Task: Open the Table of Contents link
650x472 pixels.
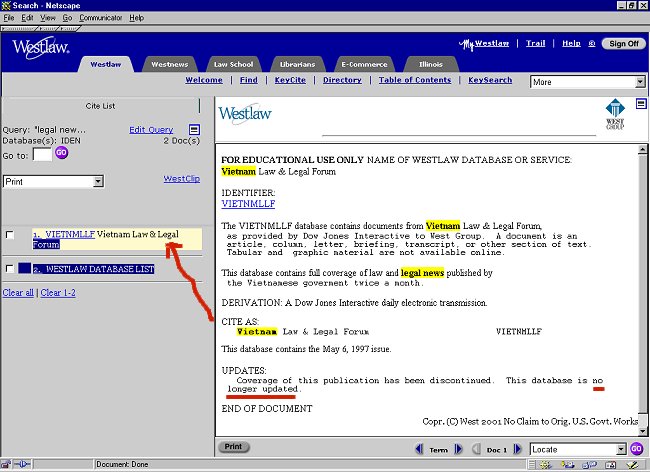Action: (415, 80)
